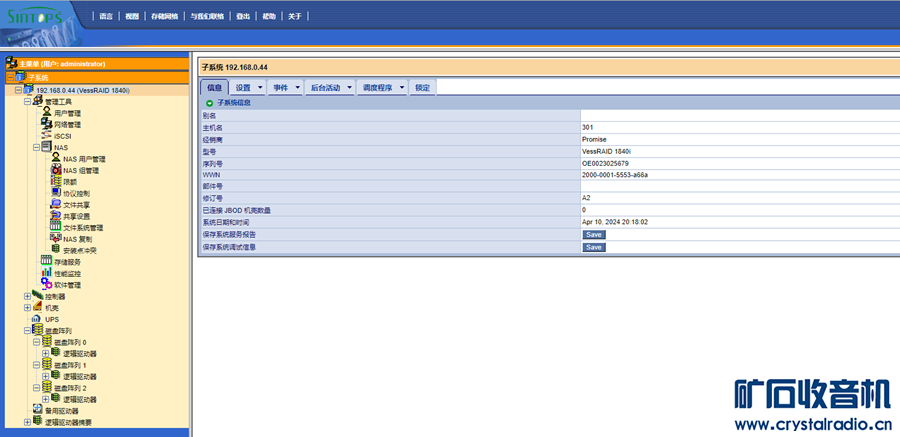Open the 存储网络 menu
Screen dimensions: 900x437
164,17
